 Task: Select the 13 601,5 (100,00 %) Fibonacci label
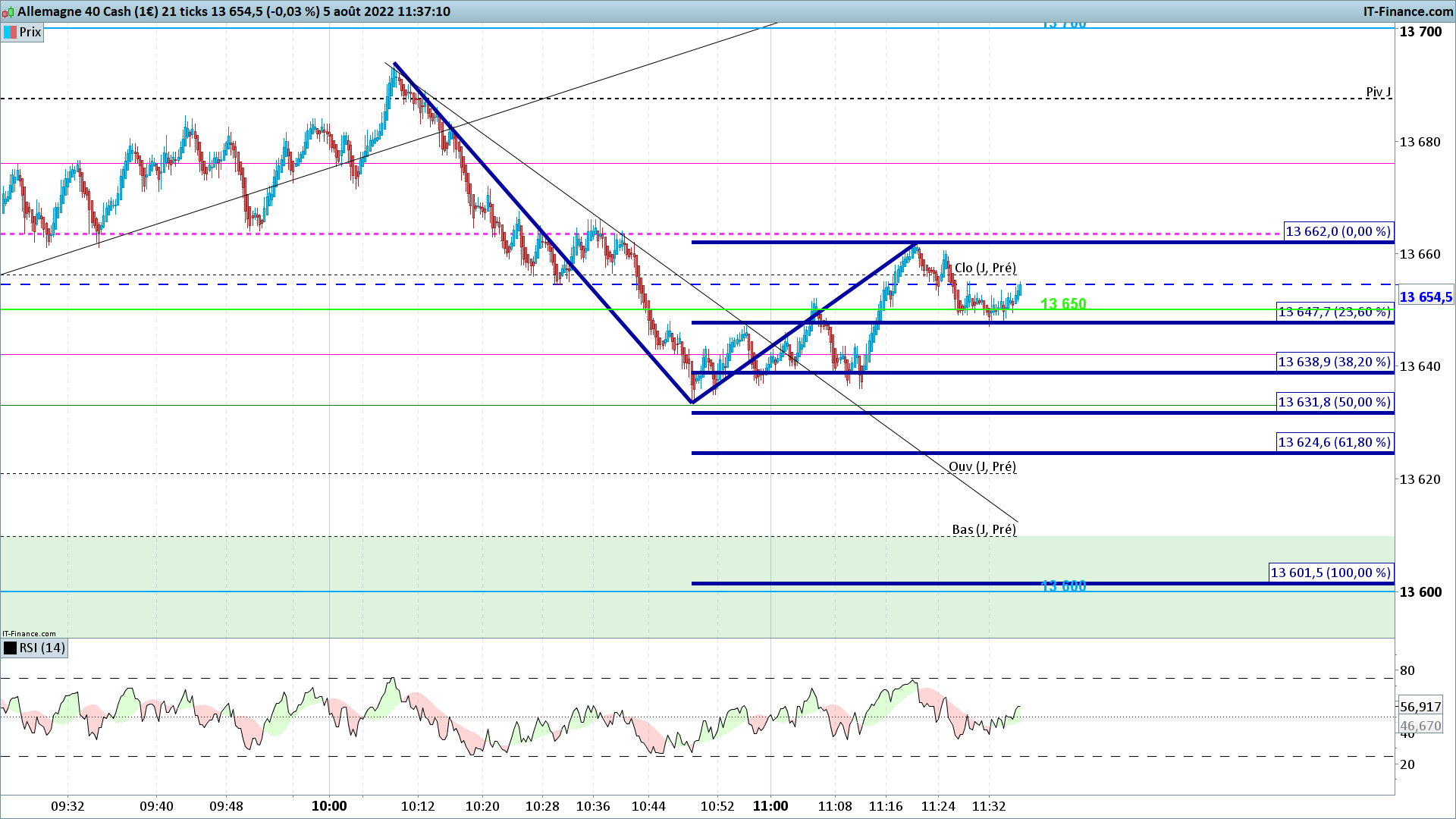click(1331, 573)
